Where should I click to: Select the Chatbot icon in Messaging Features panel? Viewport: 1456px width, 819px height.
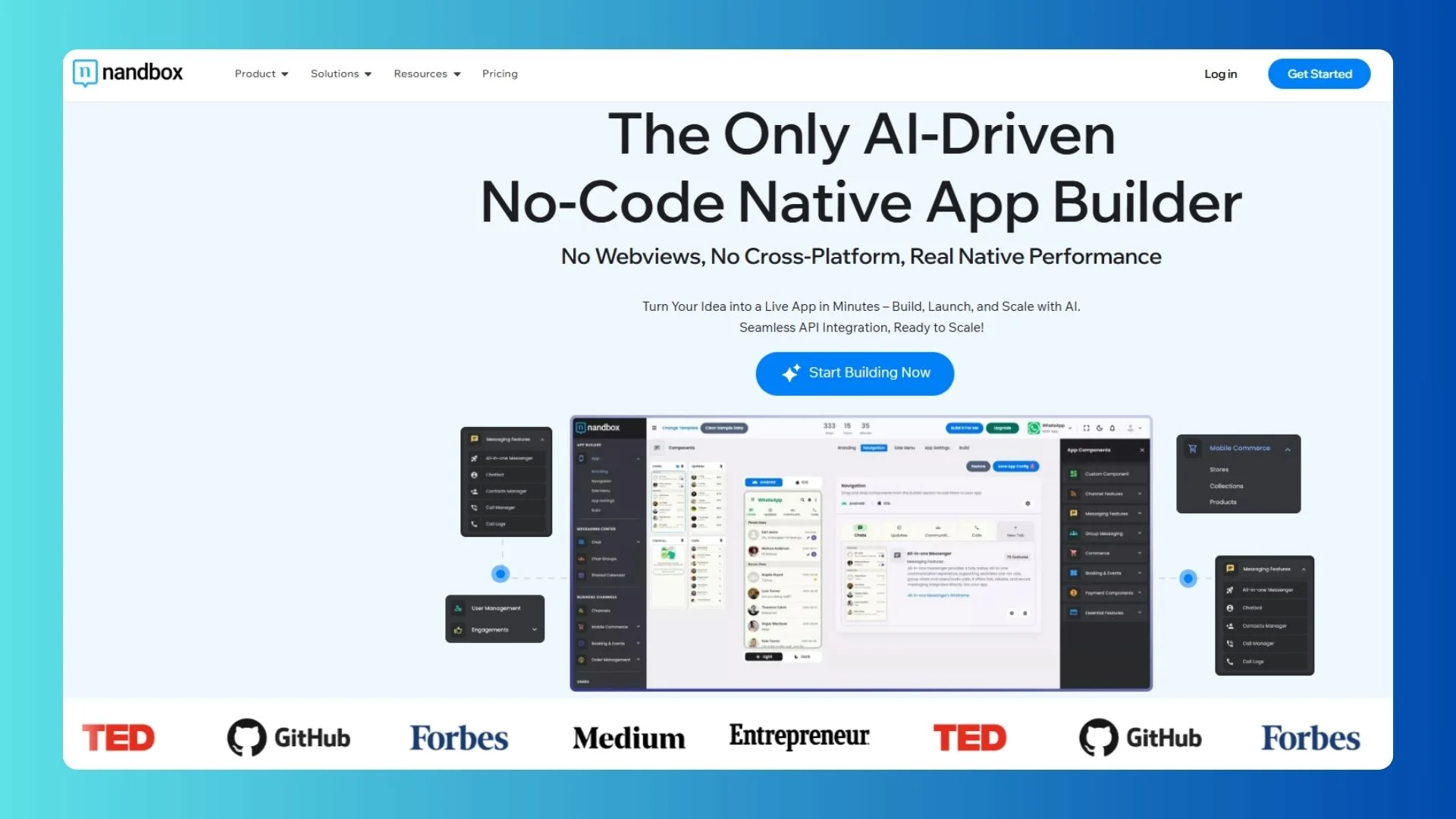(x=473, y=475)
